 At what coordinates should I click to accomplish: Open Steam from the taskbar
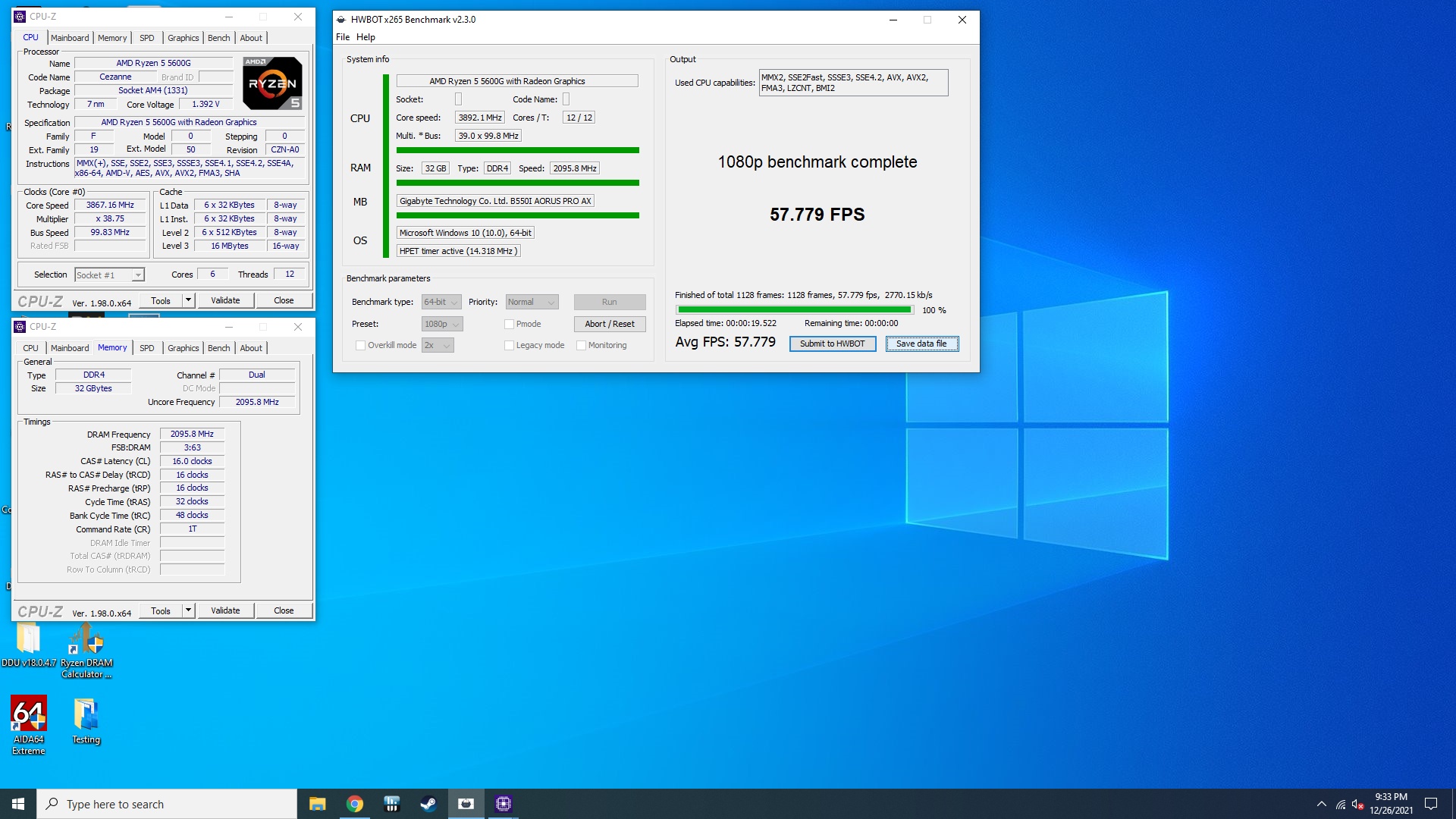pyautogui.click(x=428, y=804)
